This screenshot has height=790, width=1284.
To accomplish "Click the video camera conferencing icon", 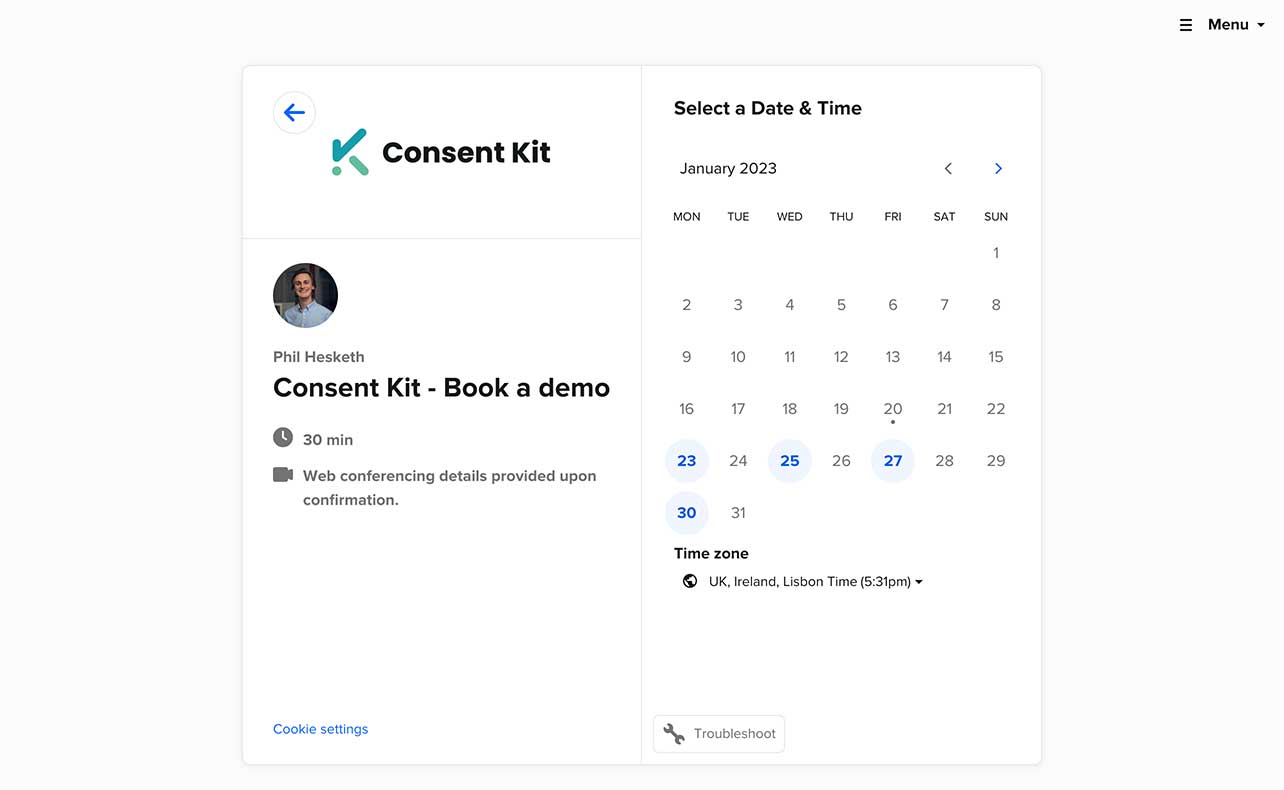I will click(283, 475).
